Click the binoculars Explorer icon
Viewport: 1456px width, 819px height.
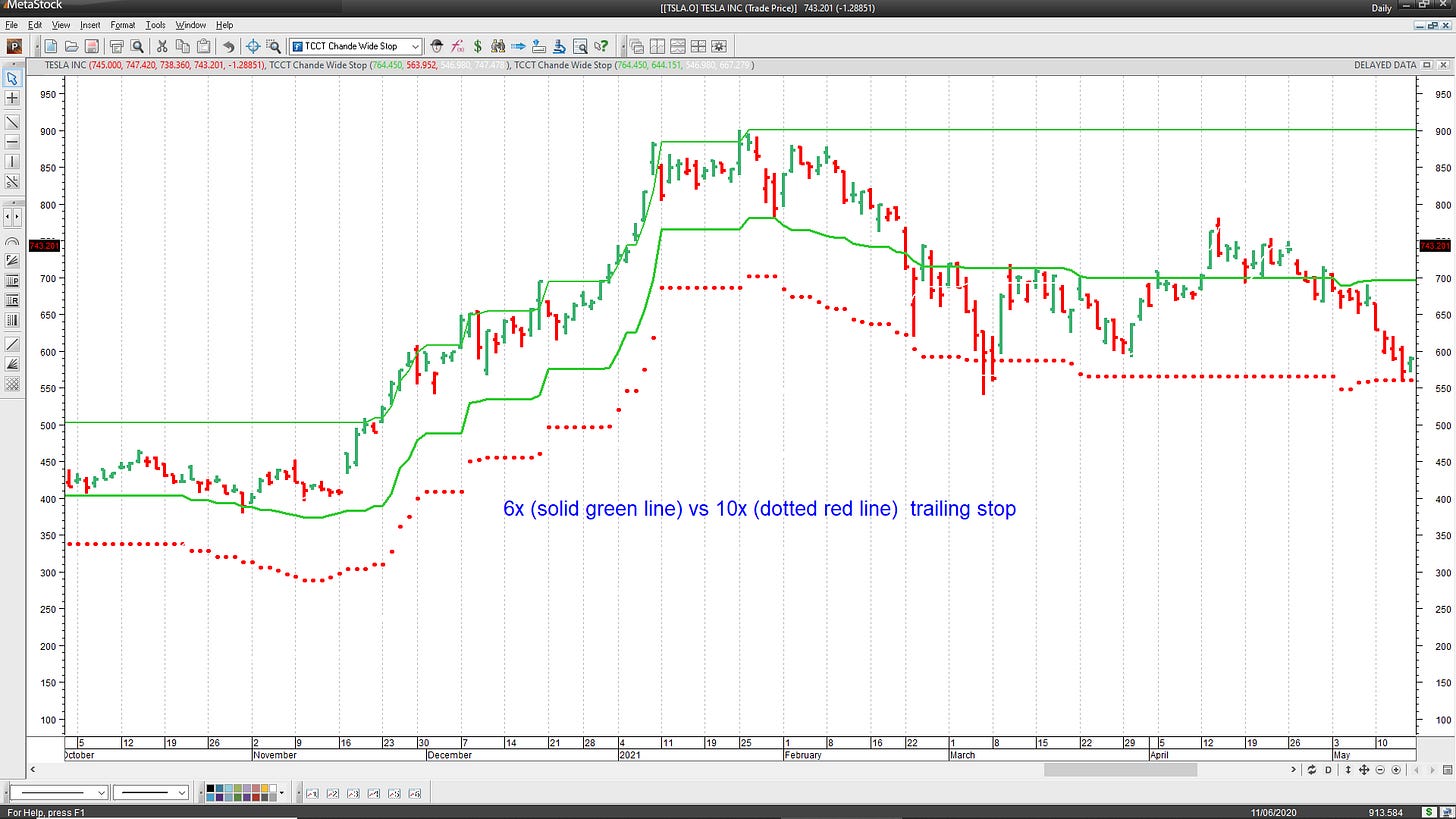point(498,46)
